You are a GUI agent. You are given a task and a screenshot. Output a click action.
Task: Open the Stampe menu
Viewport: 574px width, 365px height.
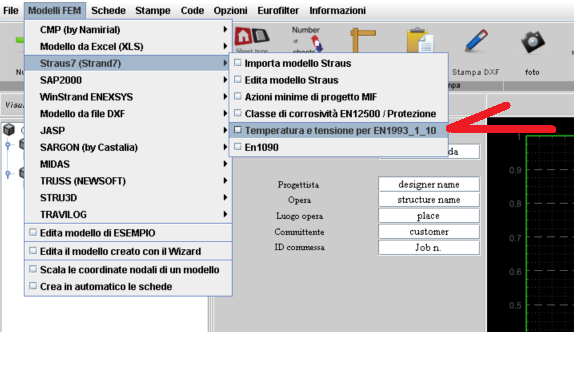(x=153, y=11)
